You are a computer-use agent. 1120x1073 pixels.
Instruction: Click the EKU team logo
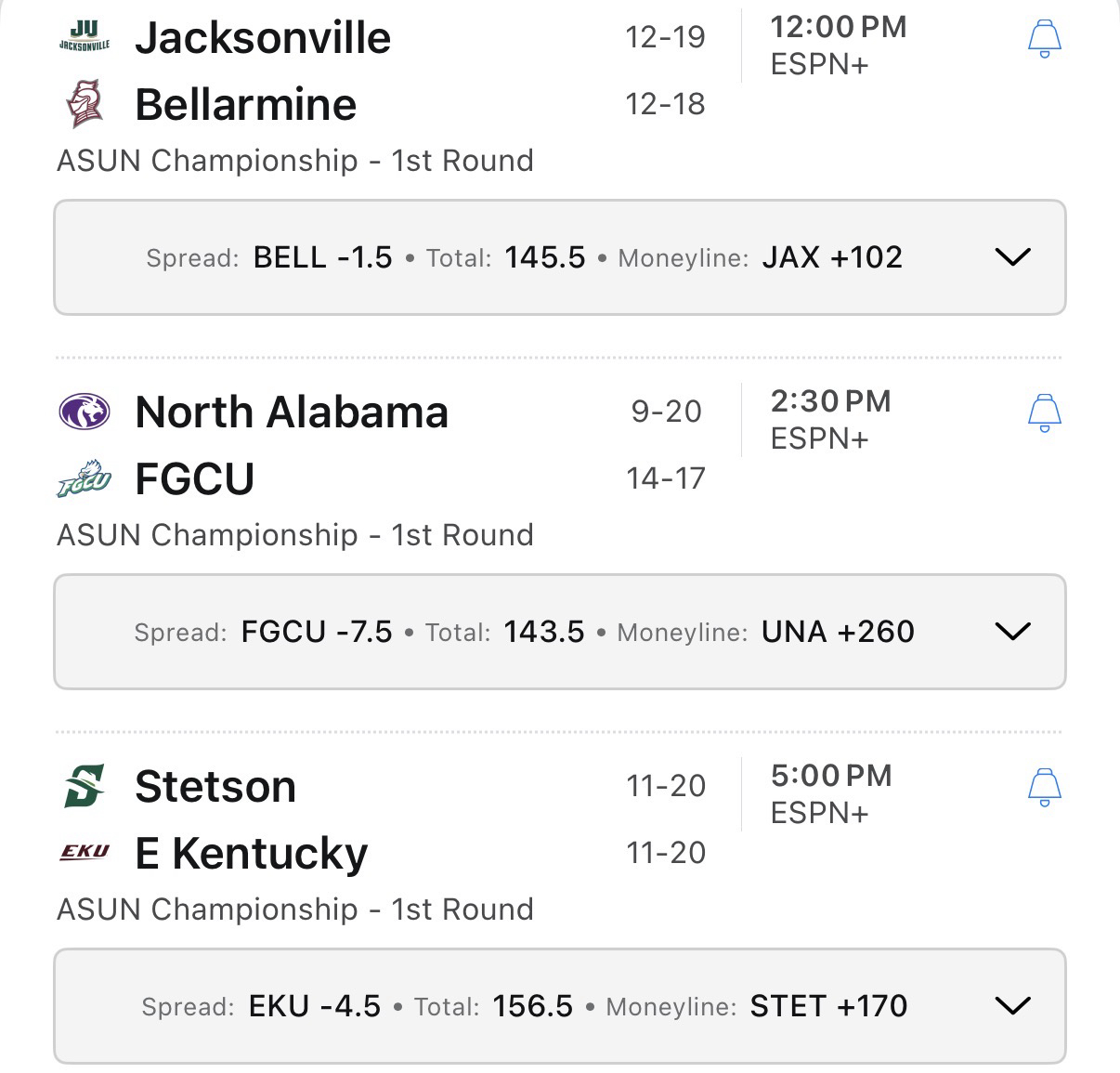click(x=85, y=852)
